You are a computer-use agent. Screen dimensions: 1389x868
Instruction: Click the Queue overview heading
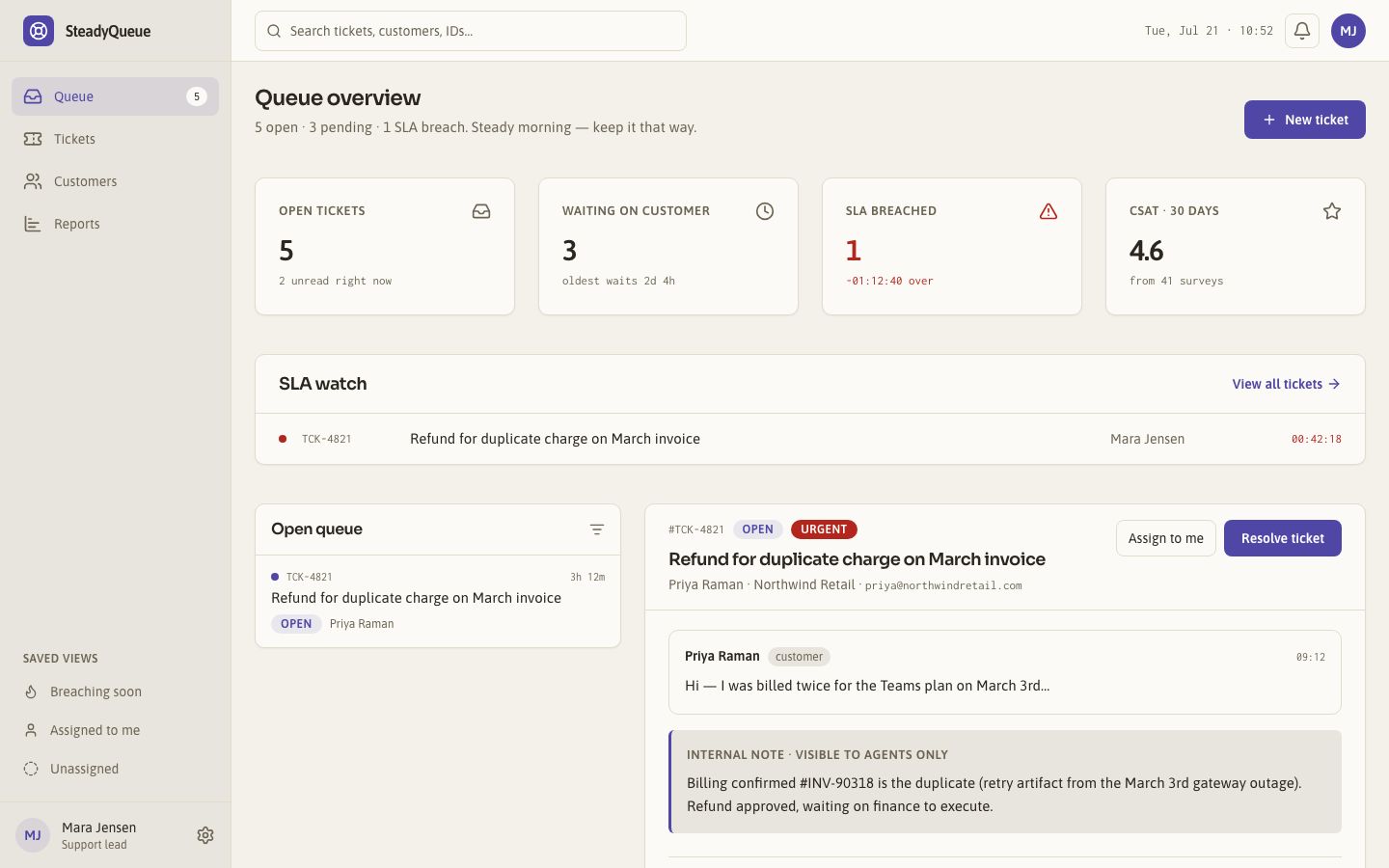[x=338, y=97]
